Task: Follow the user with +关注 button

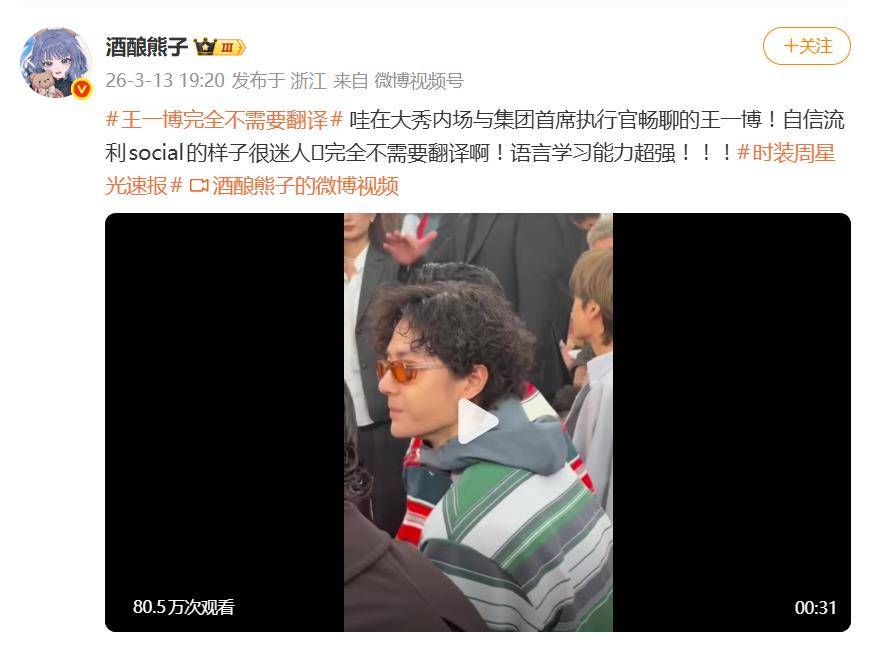Action: (x=806, y=46)
